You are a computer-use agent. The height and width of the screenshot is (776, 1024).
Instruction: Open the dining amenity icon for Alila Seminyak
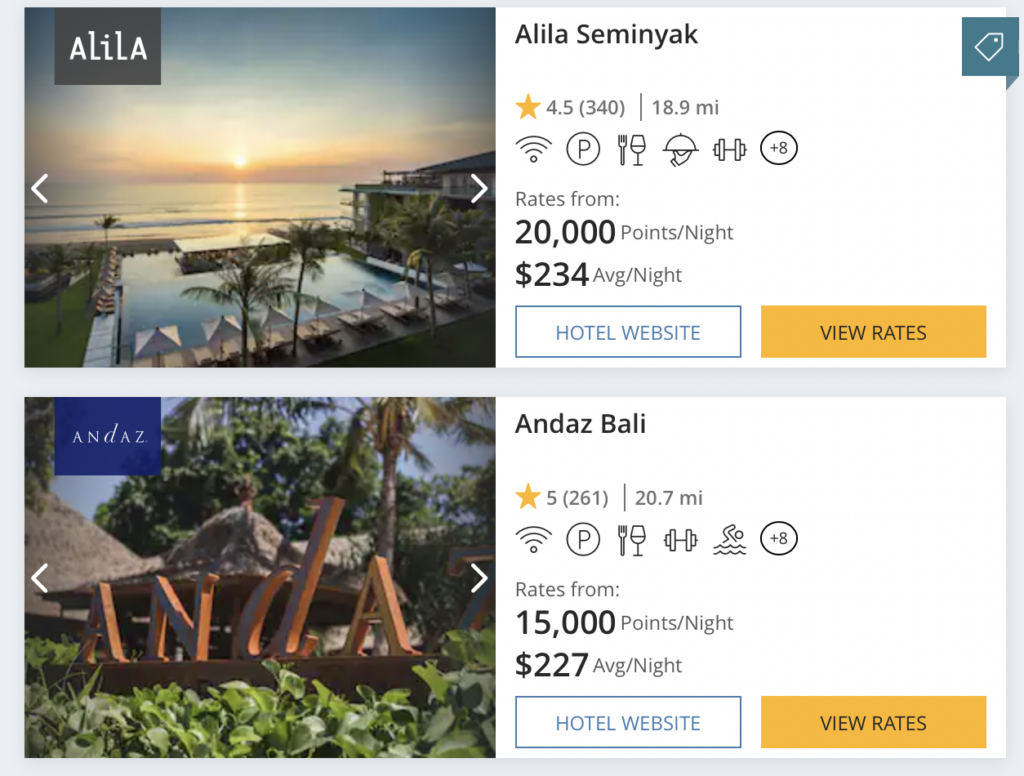[x=632, y=148]
